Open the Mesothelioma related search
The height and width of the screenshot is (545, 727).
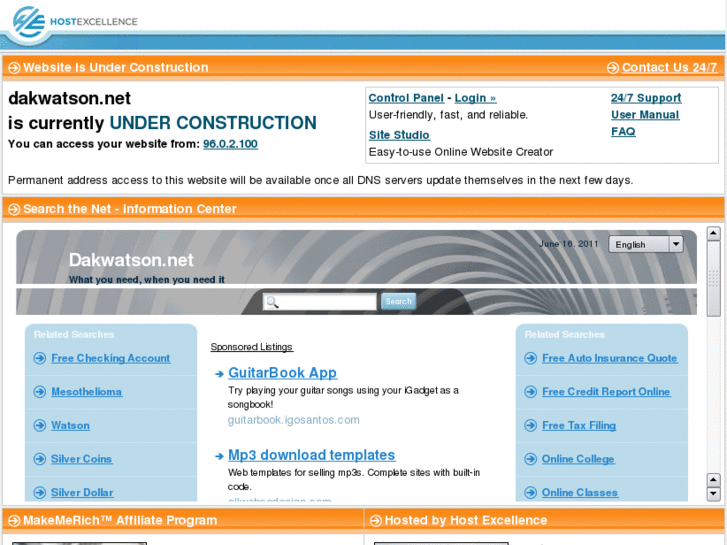87,392
